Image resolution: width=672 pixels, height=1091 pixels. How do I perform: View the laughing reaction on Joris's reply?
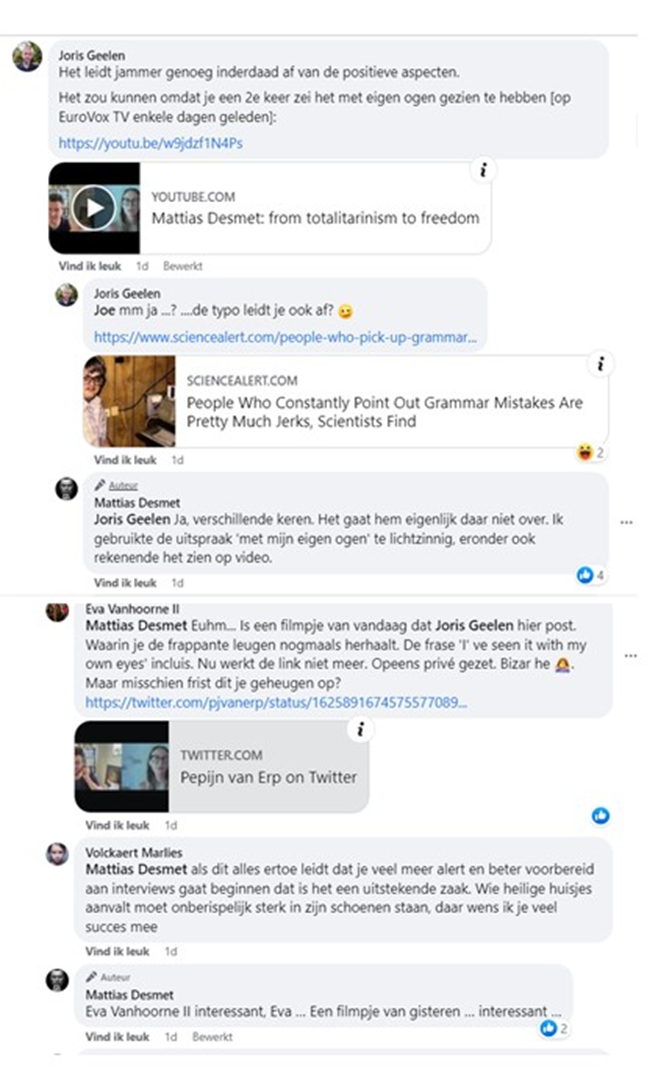590,453
